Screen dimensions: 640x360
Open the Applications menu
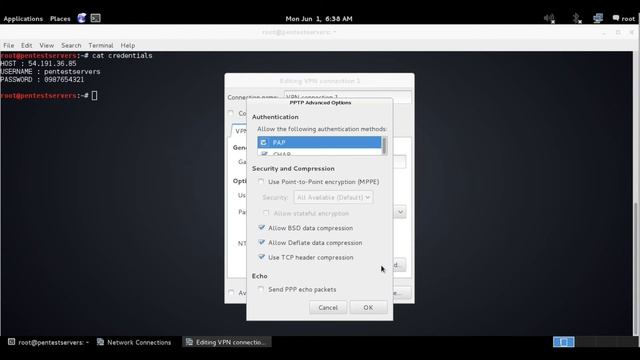[23, 19]
